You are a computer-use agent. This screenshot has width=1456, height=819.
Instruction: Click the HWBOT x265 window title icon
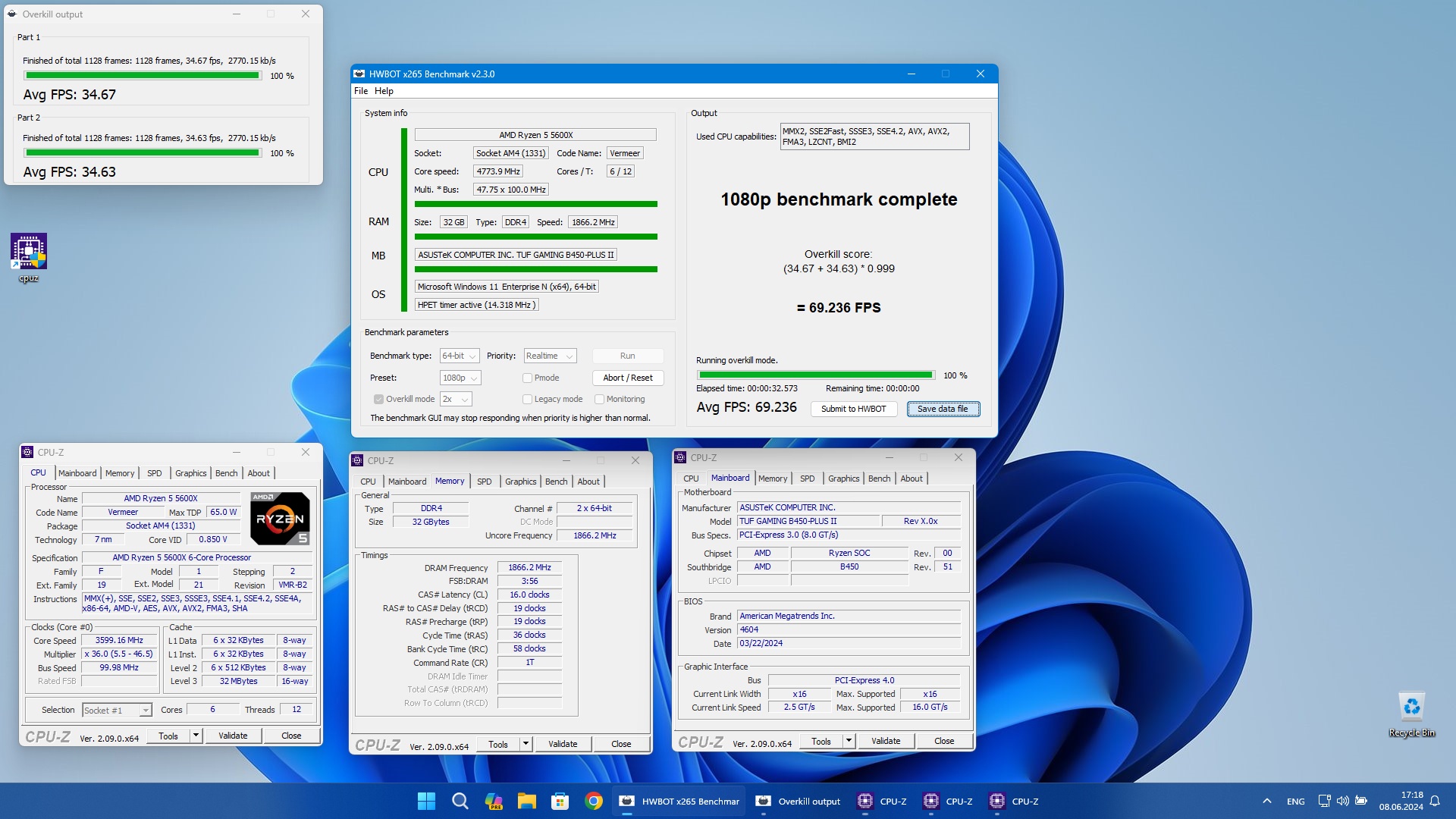coord(359,74)
